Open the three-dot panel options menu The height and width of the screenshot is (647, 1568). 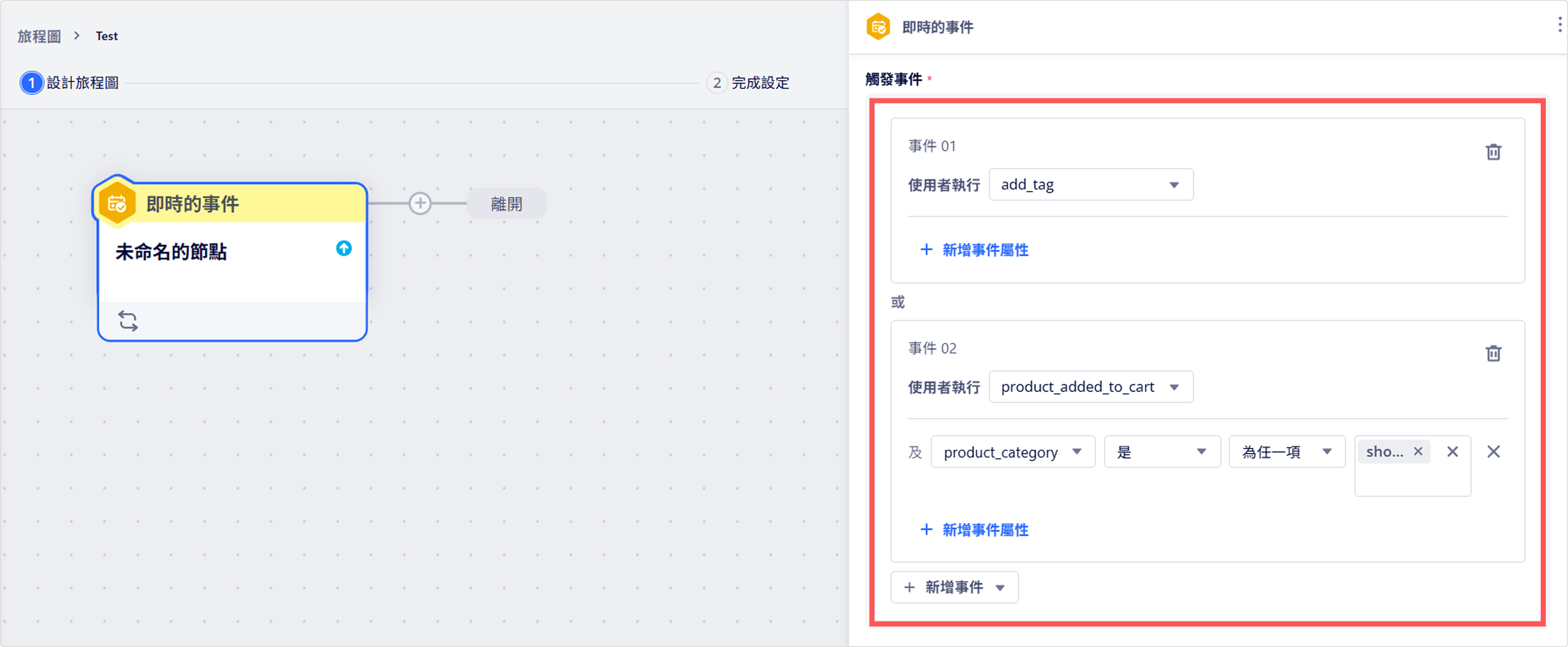(1559, 25)
